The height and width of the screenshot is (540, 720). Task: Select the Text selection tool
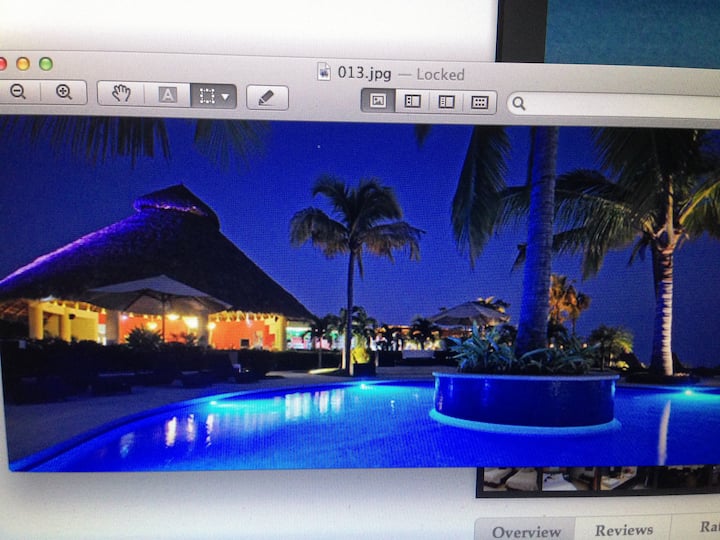pos(167,95)
